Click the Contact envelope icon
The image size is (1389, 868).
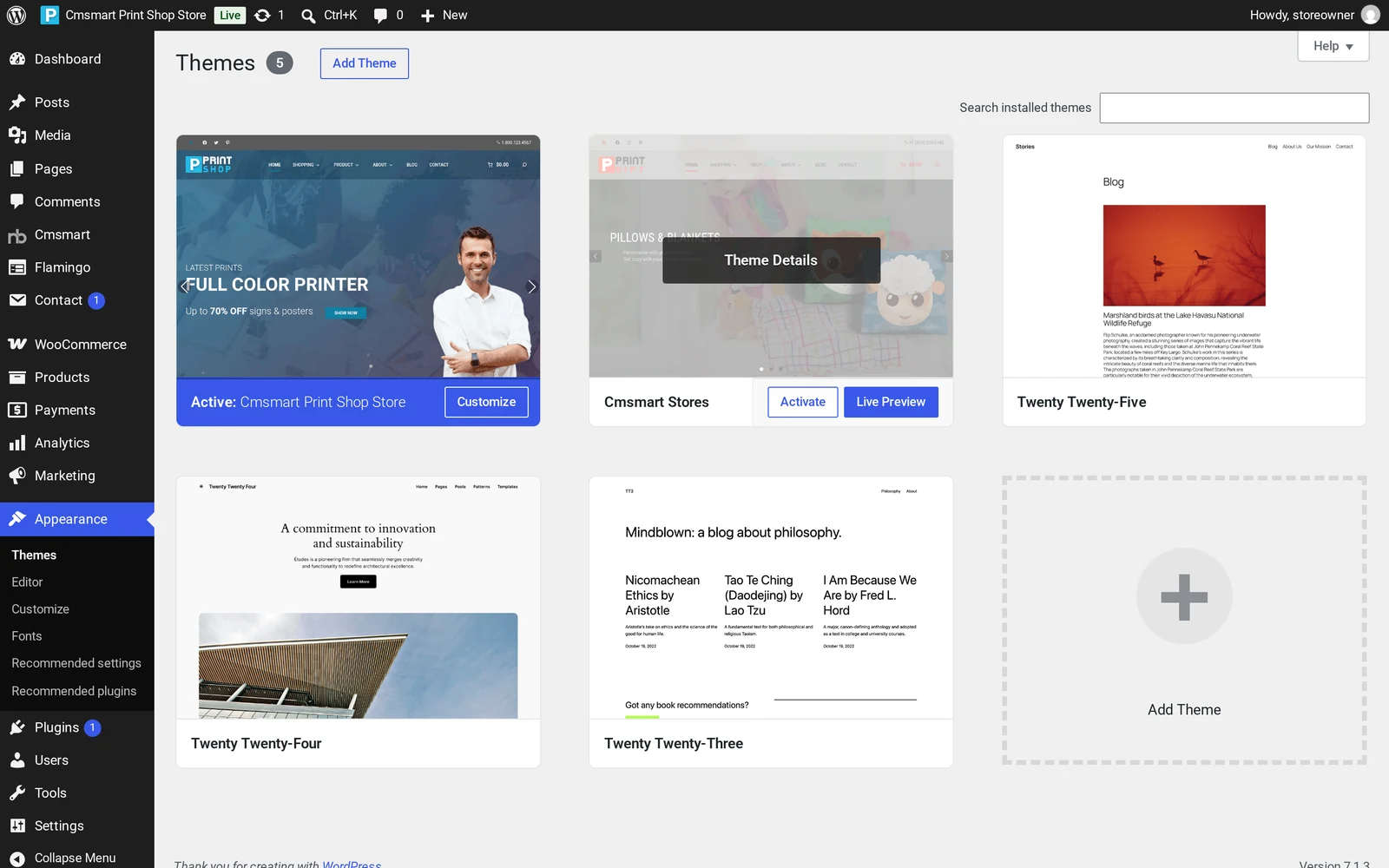click(x=17, y=300)
